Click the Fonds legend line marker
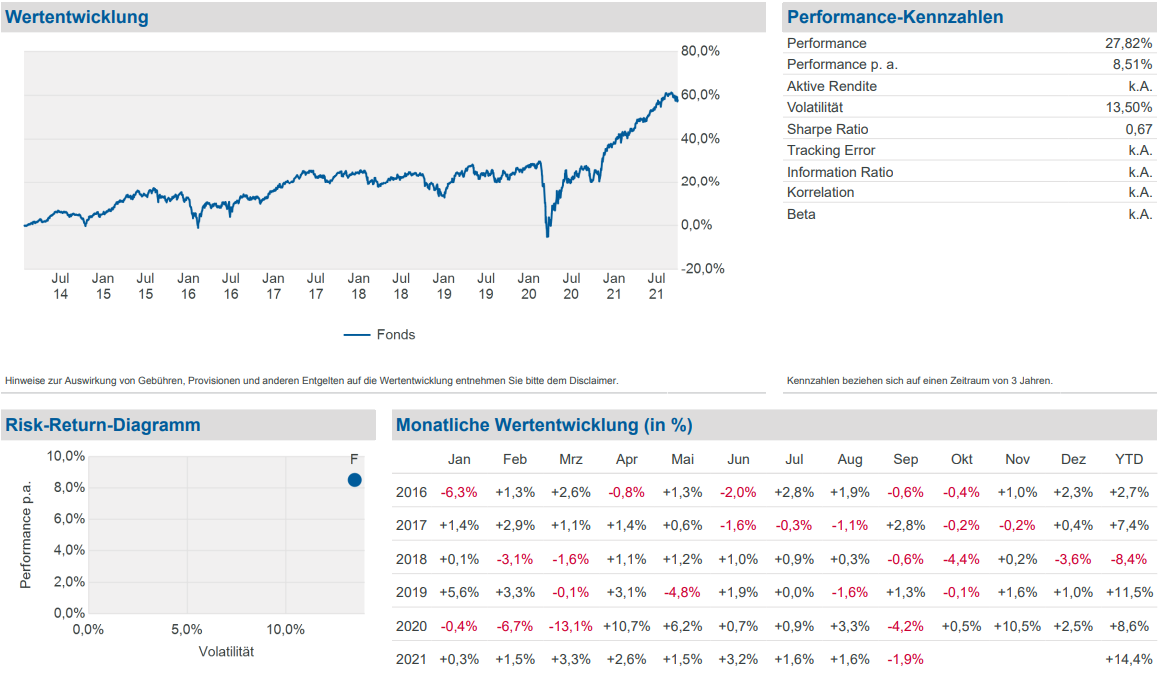 (x=357, y=335)
